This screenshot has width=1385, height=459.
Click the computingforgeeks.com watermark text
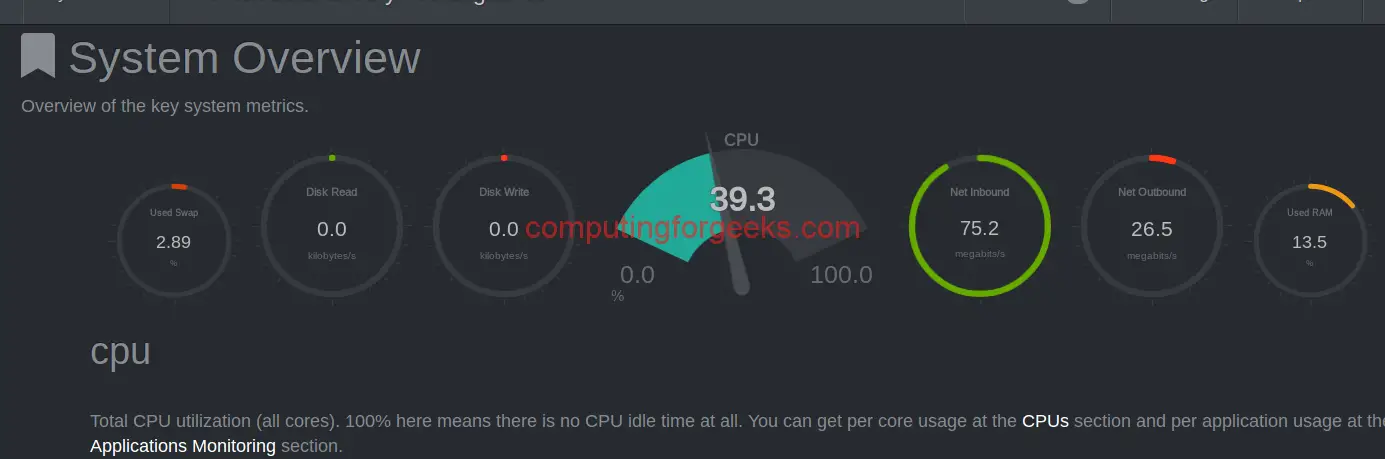coord(692,228)
